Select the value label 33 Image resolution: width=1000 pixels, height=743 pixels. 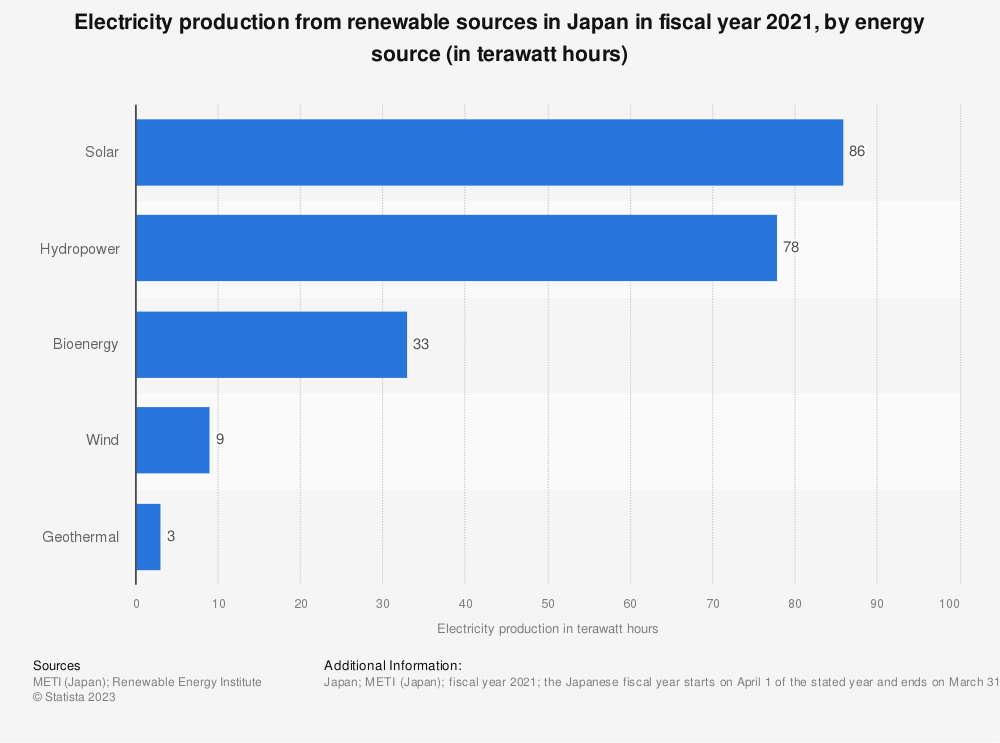click(420, 344)
